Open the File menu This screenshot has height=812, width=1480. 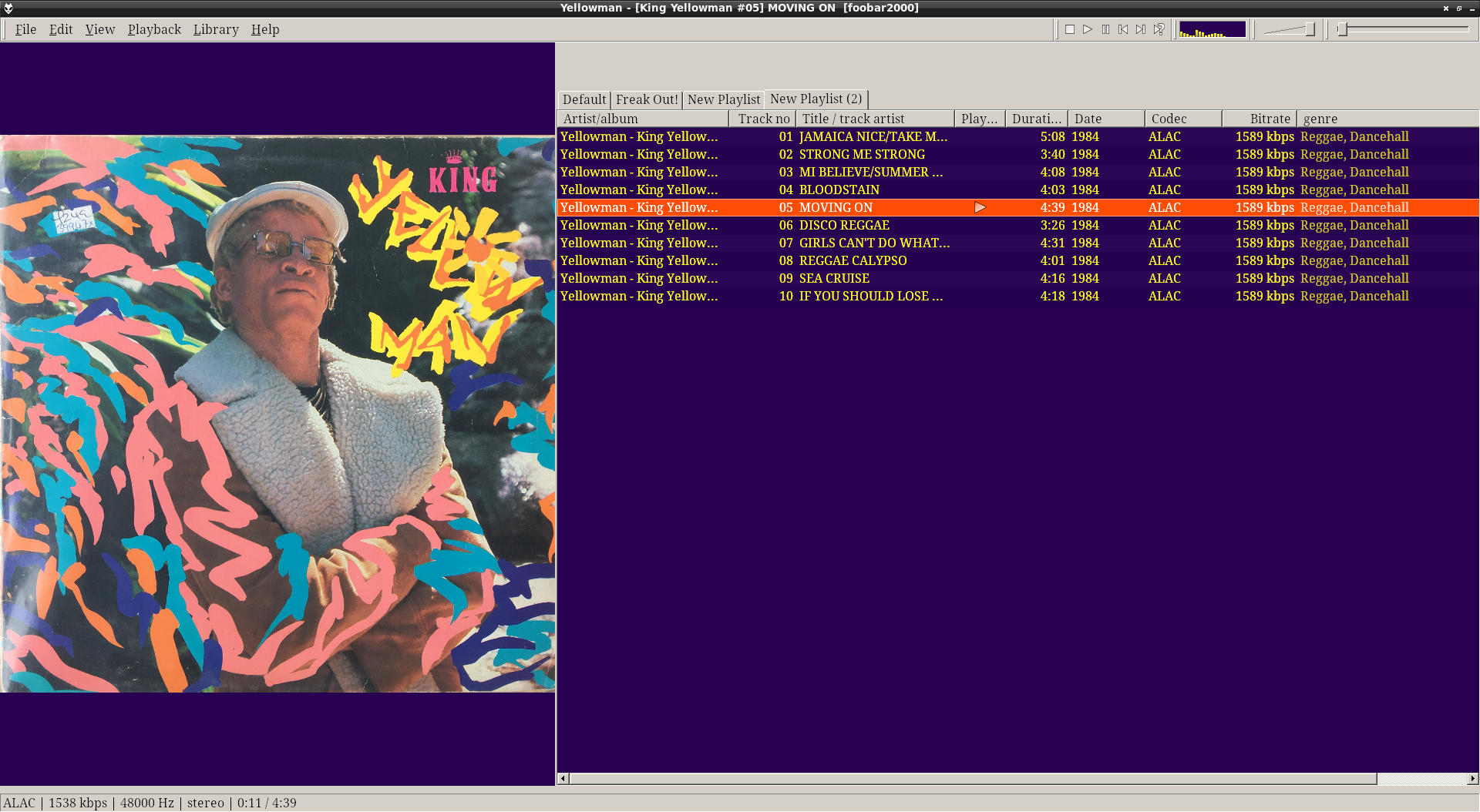[x=25, y=29]
